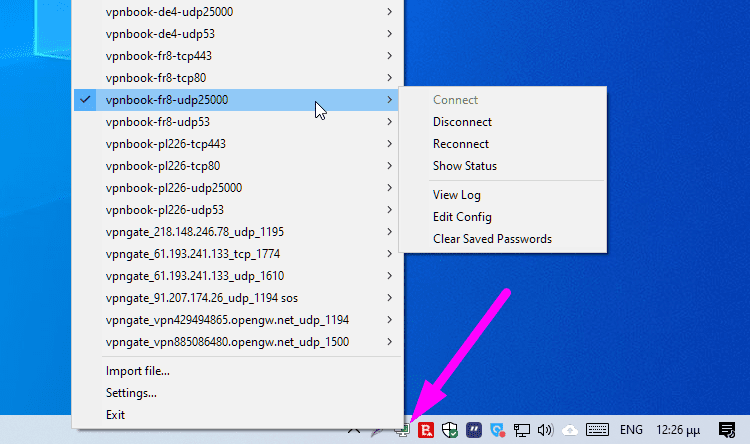Select vpnbook-de4-udp25000 profile name
This screenshot has height=444, width=750.
coord(169,12)
